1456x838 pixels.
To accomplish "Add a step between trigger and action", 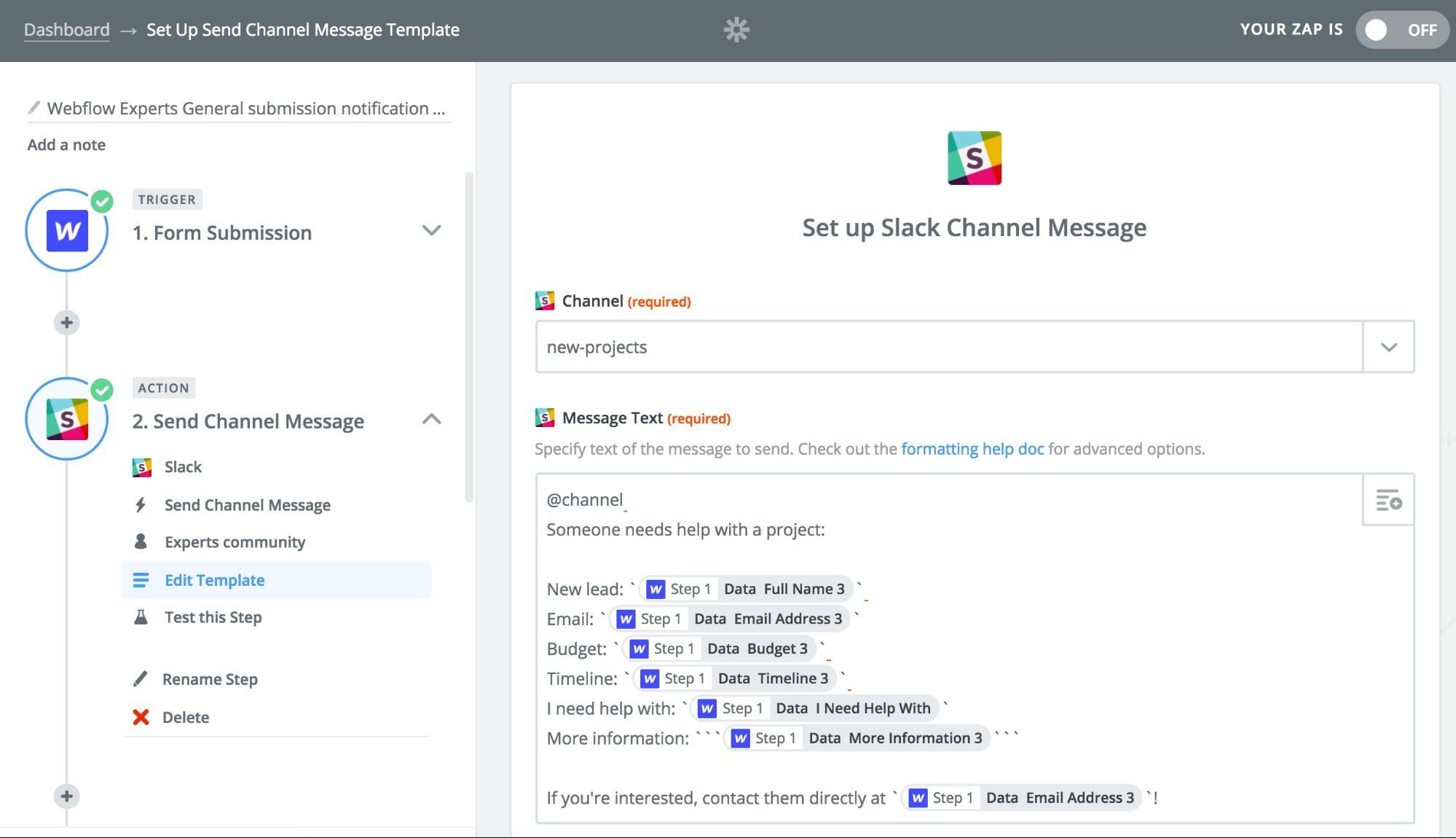I will (67, 323).
